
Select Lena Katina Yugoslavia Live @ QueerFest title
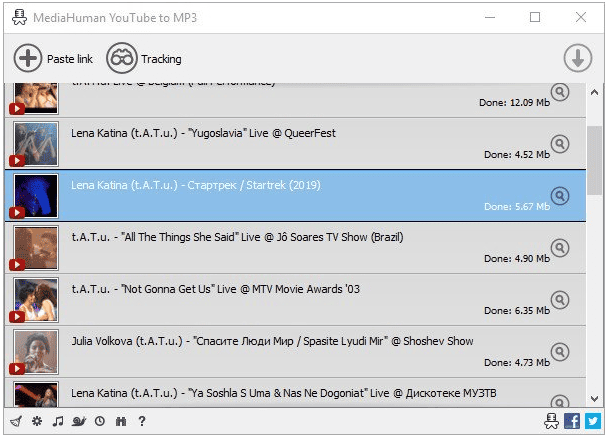(x=203, y=133)
